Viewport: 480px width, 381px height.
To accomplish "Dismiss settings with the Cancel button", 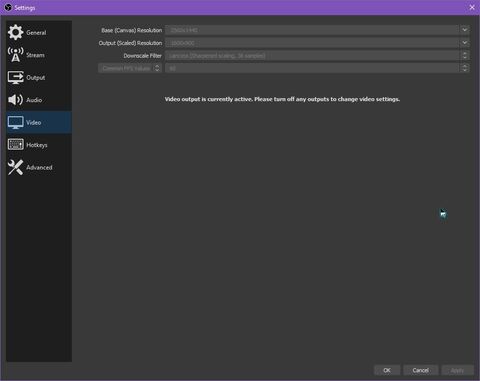I will (421, 370).
